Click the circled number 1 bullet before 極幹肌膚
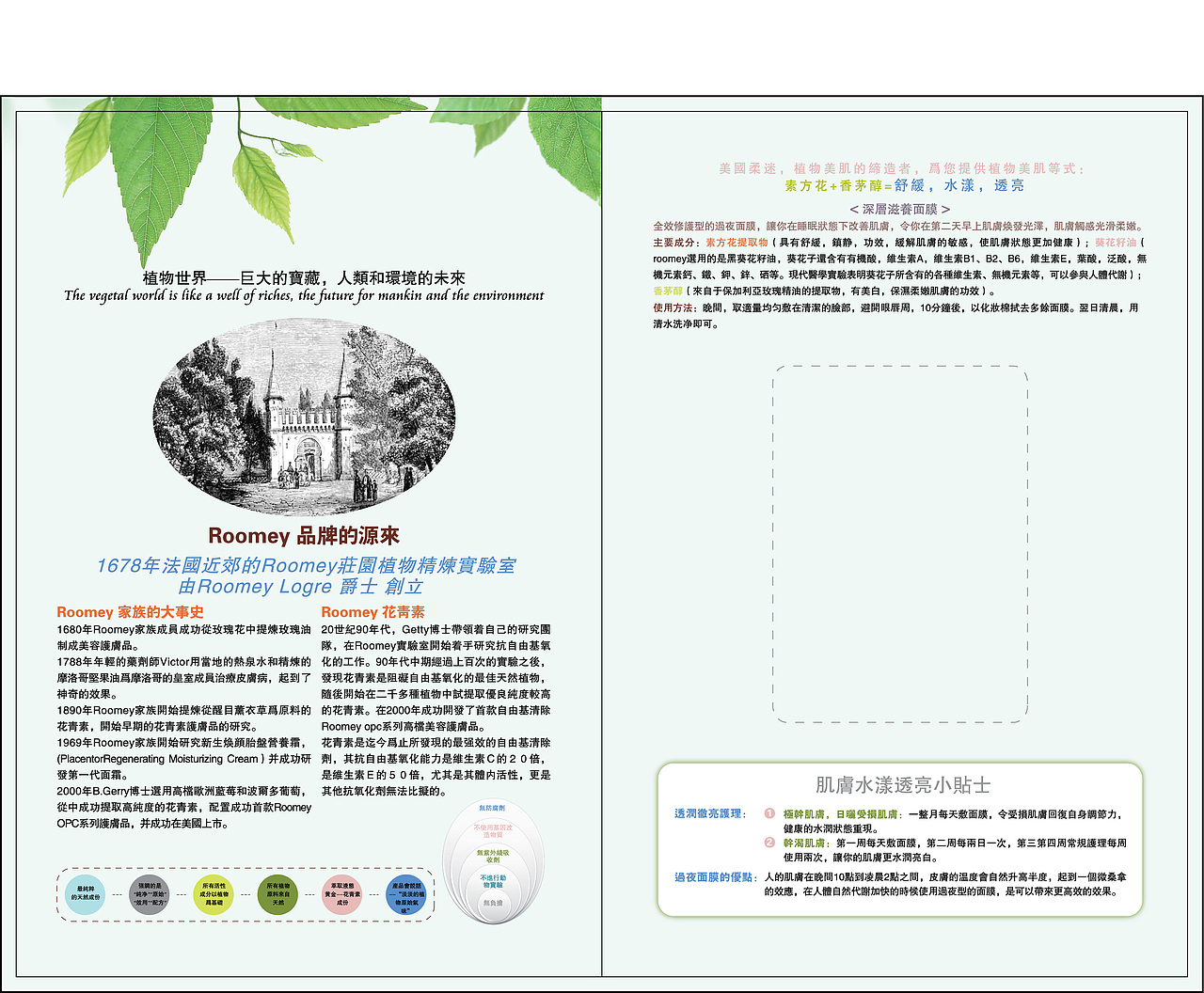The image size is (1204, 993). tap(769, 813)
